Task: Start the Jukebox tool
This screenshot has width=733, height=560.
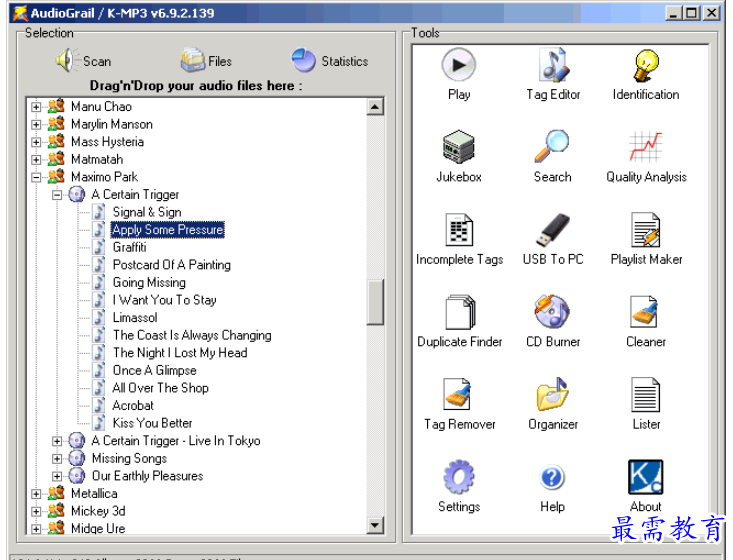Action: coord(459,157)
